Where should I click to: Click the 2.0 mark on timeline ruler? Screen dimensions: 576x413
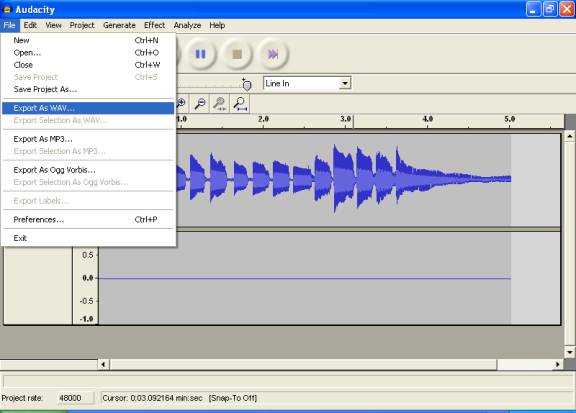point(263,119)
